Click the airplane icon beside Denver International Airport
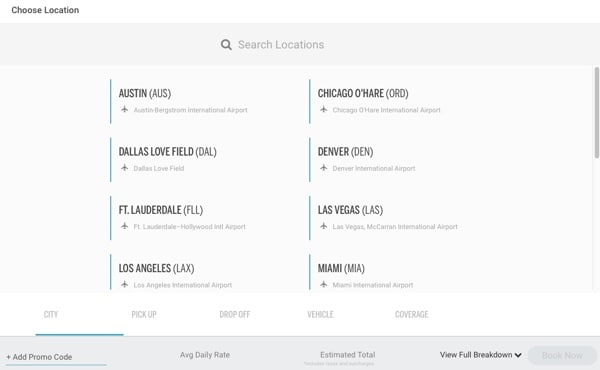The height and width of the screenshot is (370, 600). coord(324,168)
